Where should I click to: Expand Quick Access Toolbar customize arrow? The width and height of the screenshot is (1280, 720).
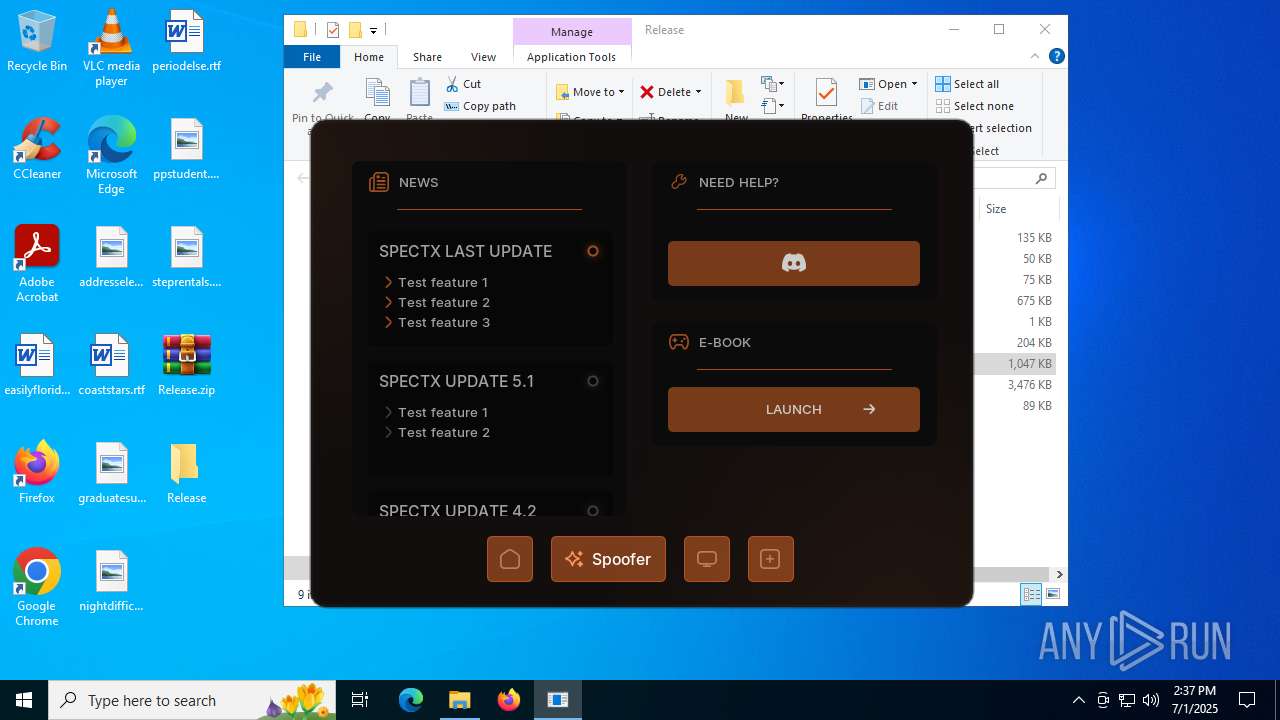coord(373,30)
